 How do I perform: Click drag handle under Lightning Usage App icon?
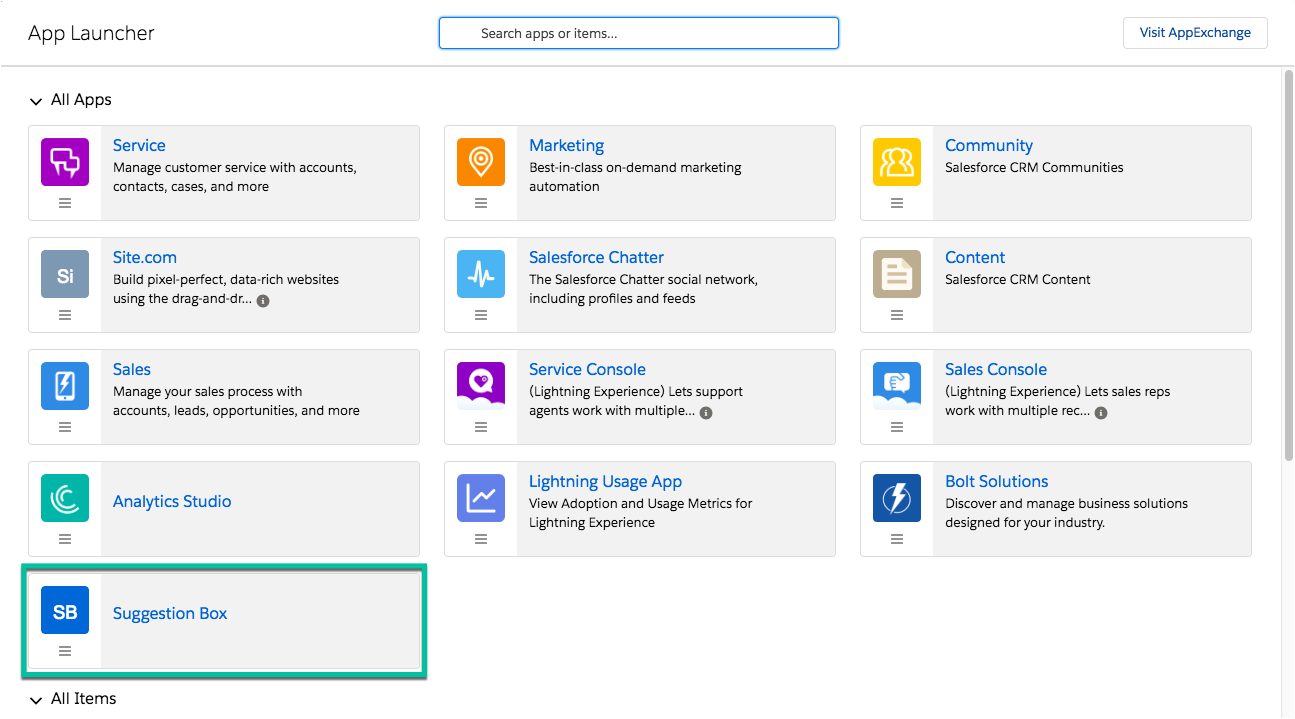[481, 539]
